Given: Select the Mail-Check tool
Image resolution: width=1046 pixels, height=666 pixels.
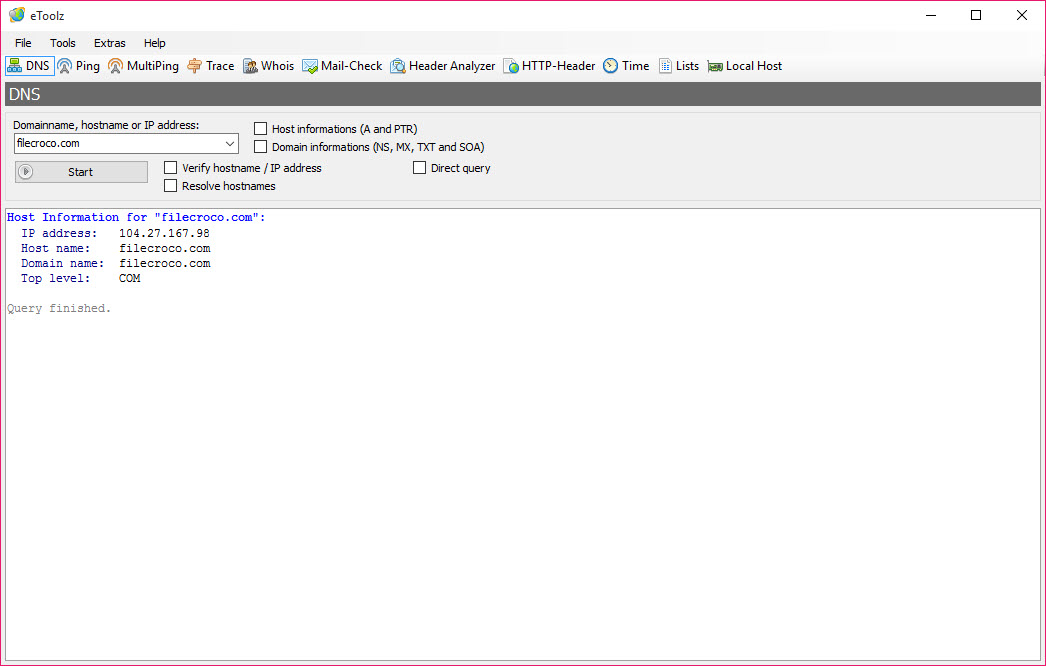Looking at the screenshot, I should 342,66.
